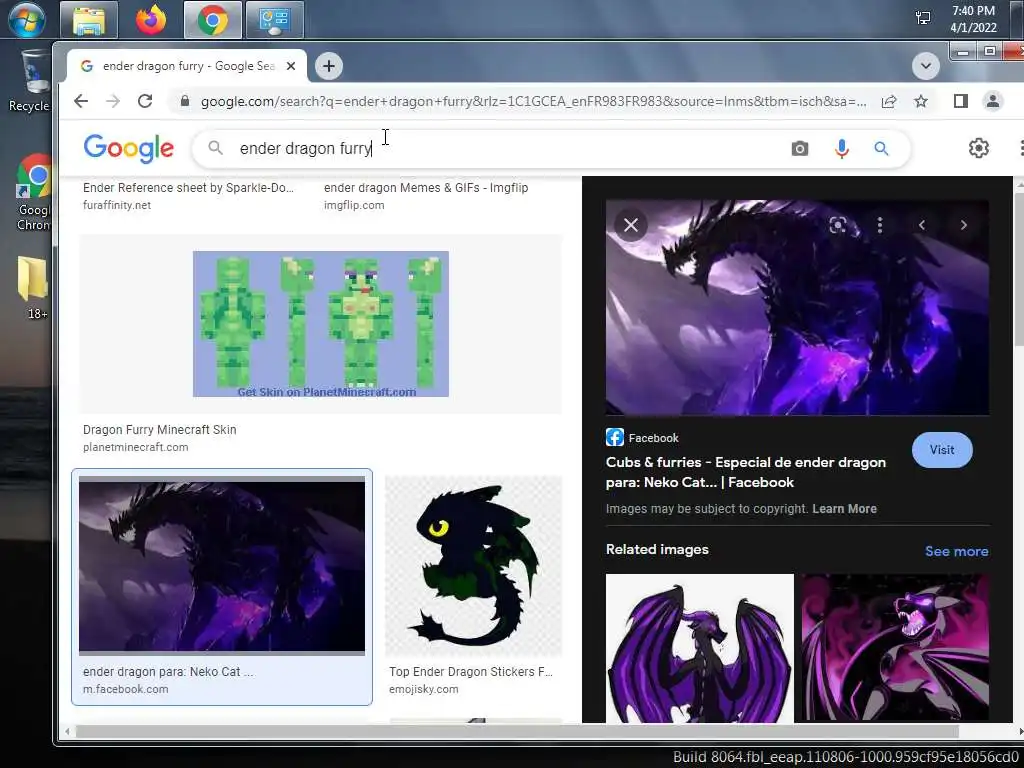The image size is (1024, 768).
Task: Launch Firefox from the taskbar
Action: (x=151, y=20)
